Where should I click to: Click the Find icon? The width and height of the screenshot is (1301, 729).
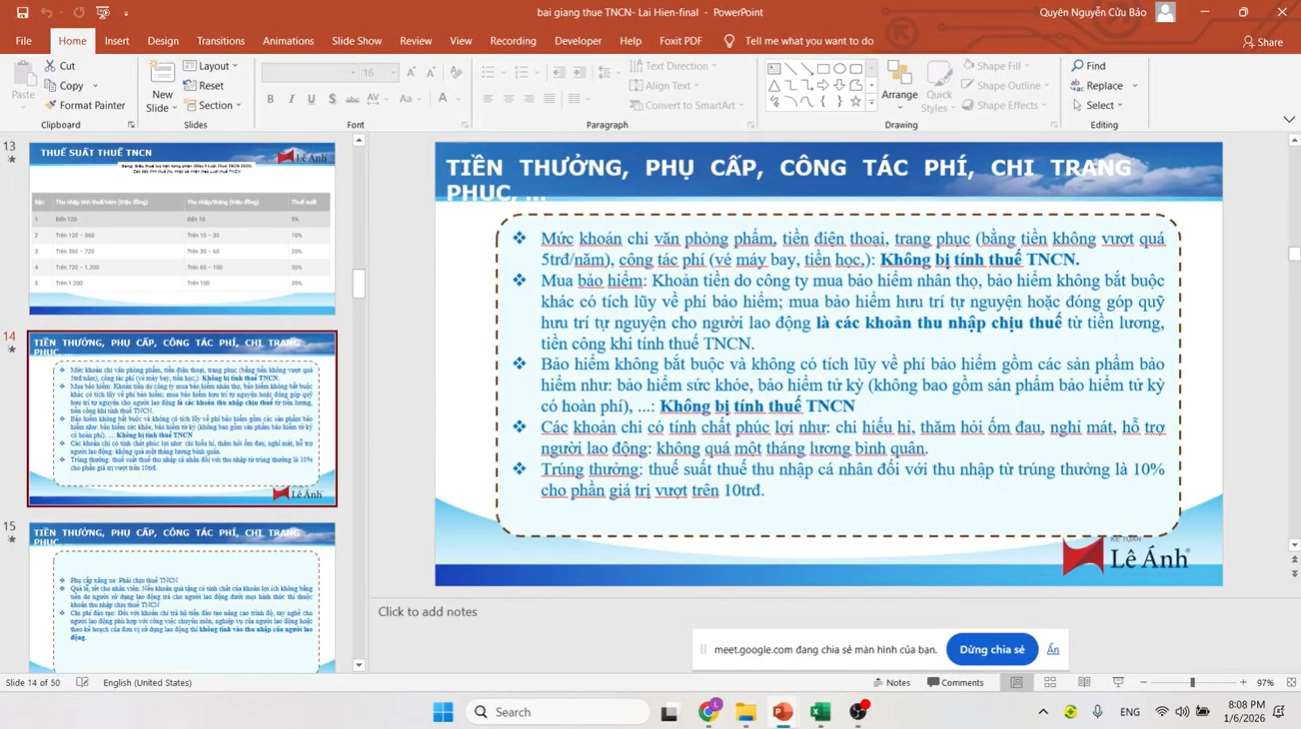1088,65
